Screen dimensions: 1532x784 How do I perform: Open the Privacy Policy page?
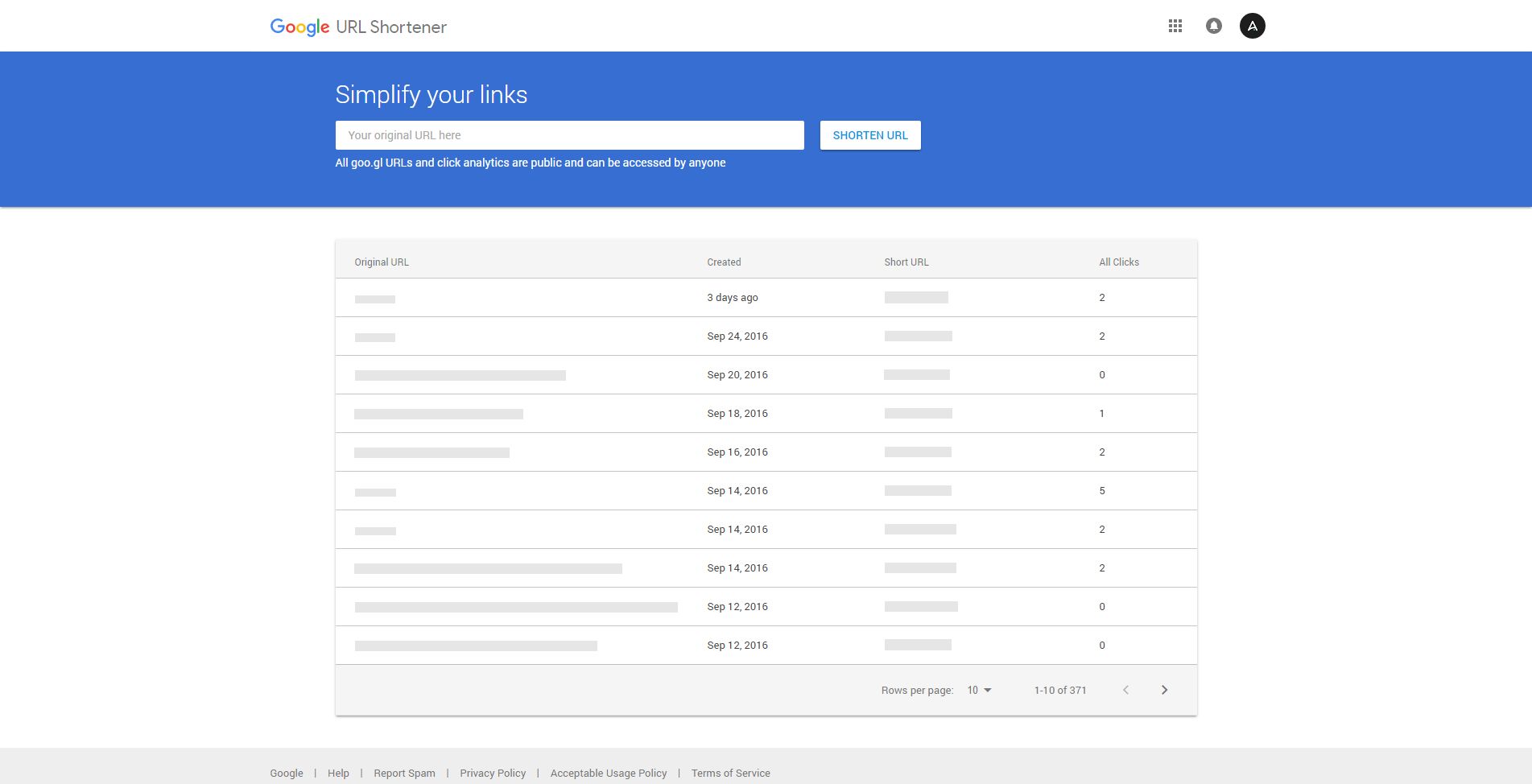[x=493, y=773]
